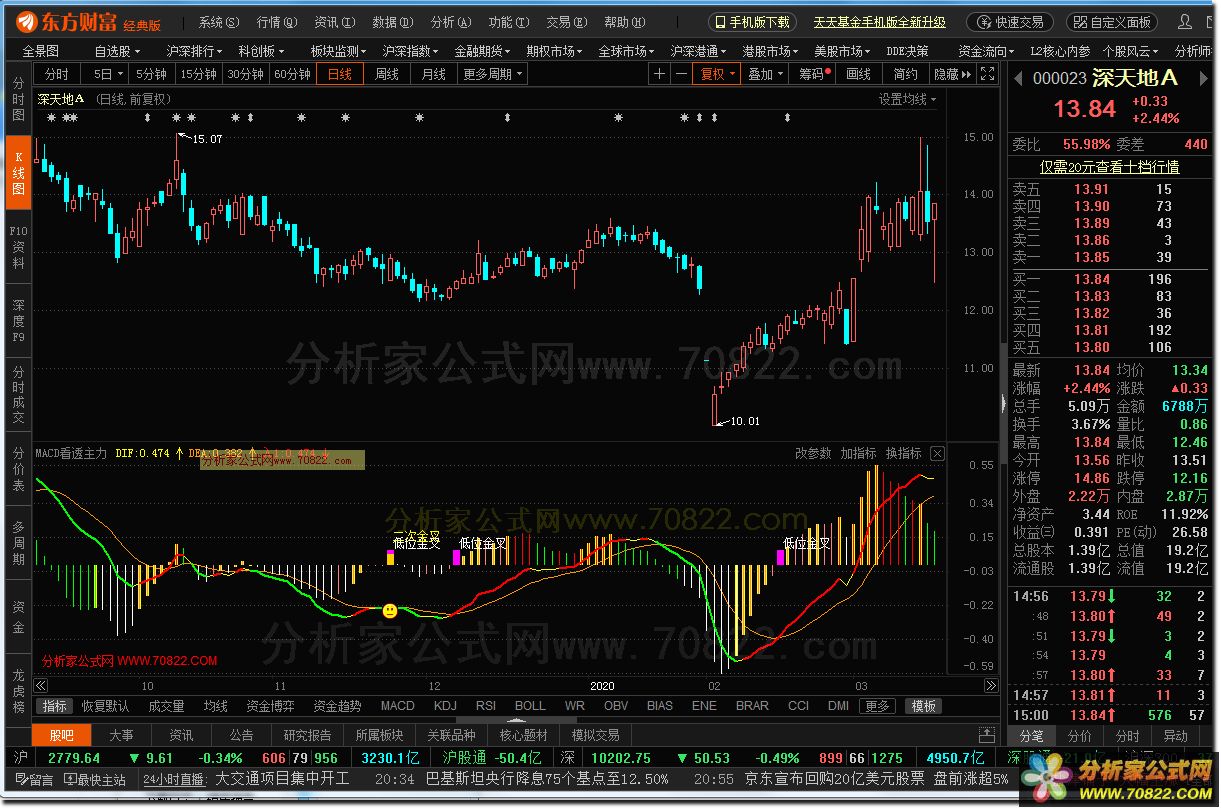Toggle the 简约 simple view mode
The image size is (1221, 809).
pos(905,74)
